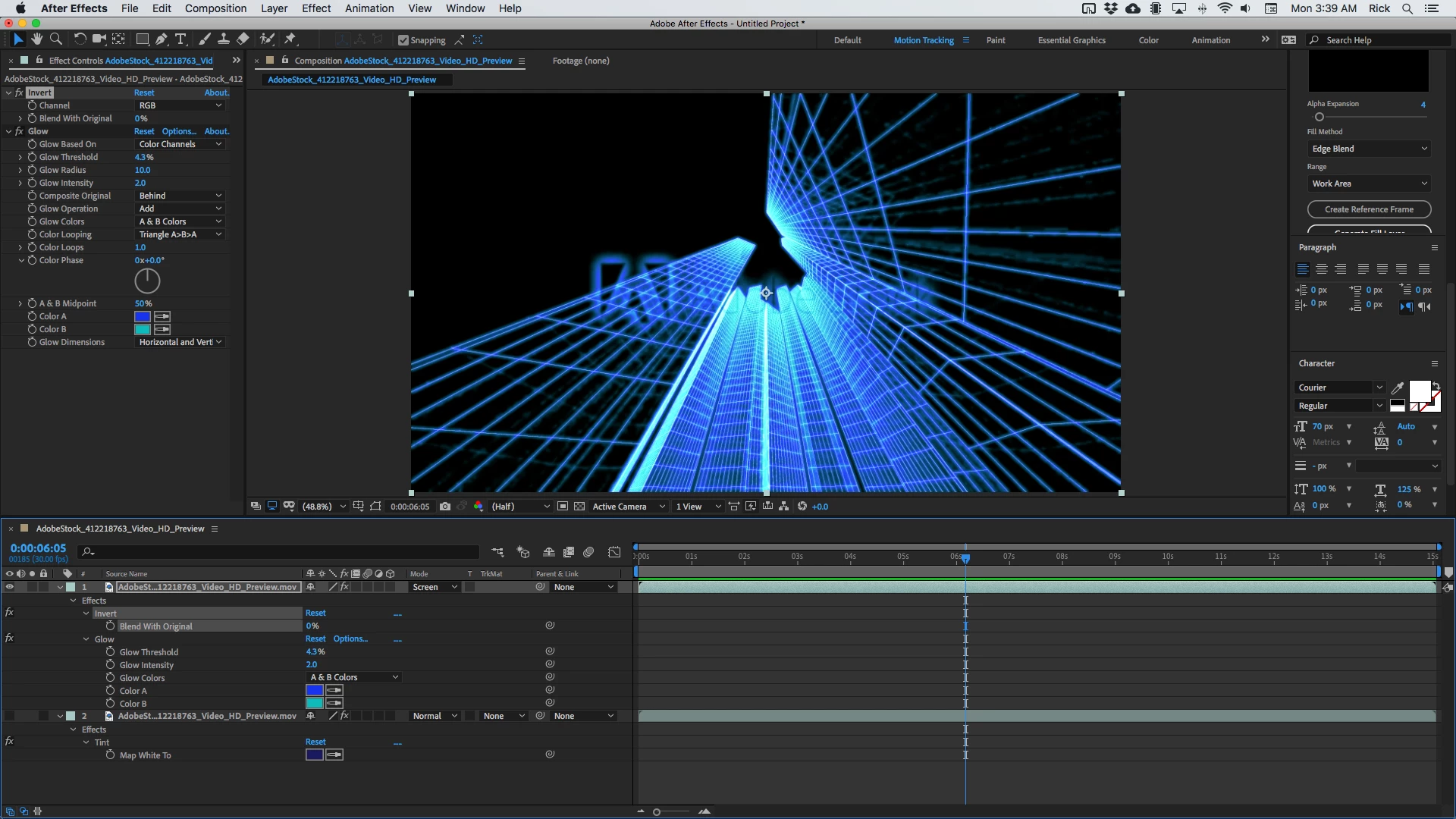Select the Zoom tool in toolbar
The height and width of the screenshot is (819, 1456).
[55, 39]
